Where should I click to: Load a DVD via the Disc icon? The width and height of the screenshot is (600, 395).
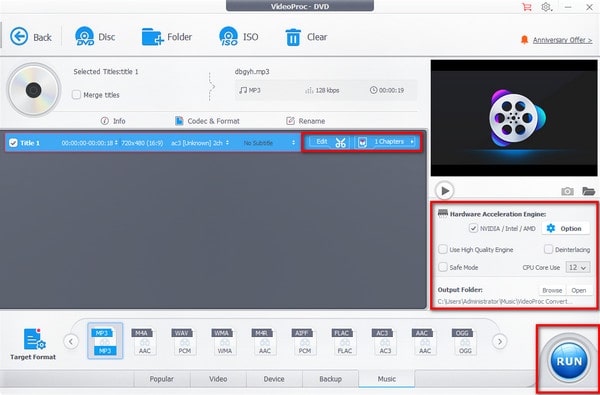pos(85,37)
